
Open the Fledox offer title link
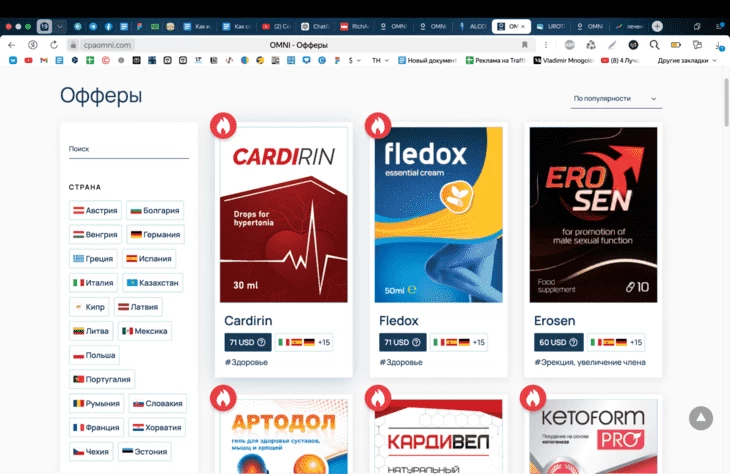[399, 321]
